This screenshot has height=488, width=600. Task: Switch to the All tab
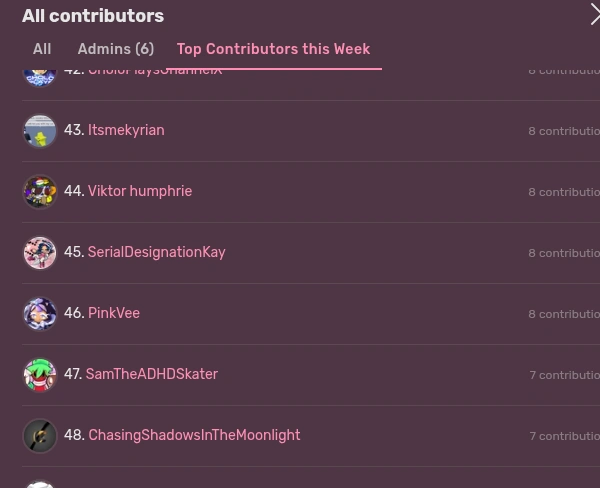pos(42,49)
